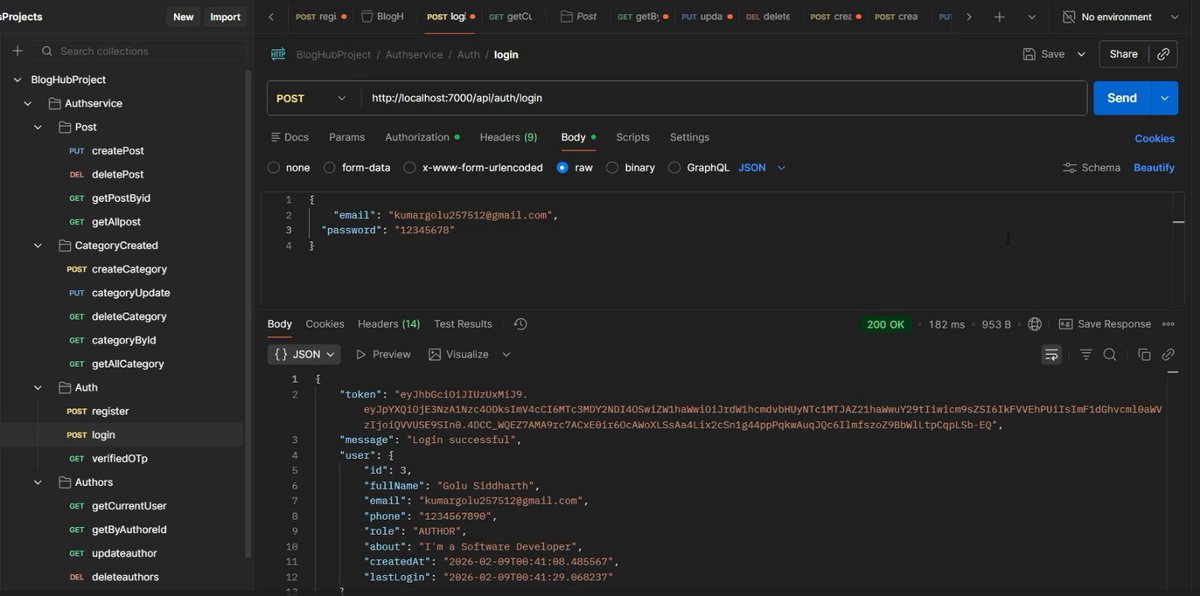Switch to the Authorization tab
This screenshot has height=596, width=1200.
coord(422,137)
